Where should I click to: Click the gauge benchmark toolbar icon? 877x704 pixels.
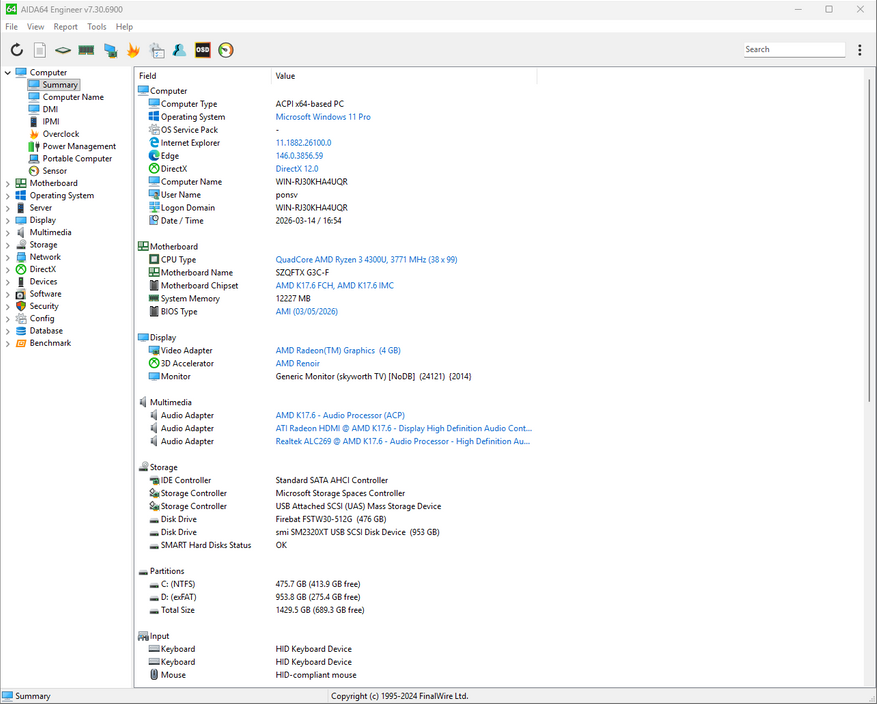[226, 50]
